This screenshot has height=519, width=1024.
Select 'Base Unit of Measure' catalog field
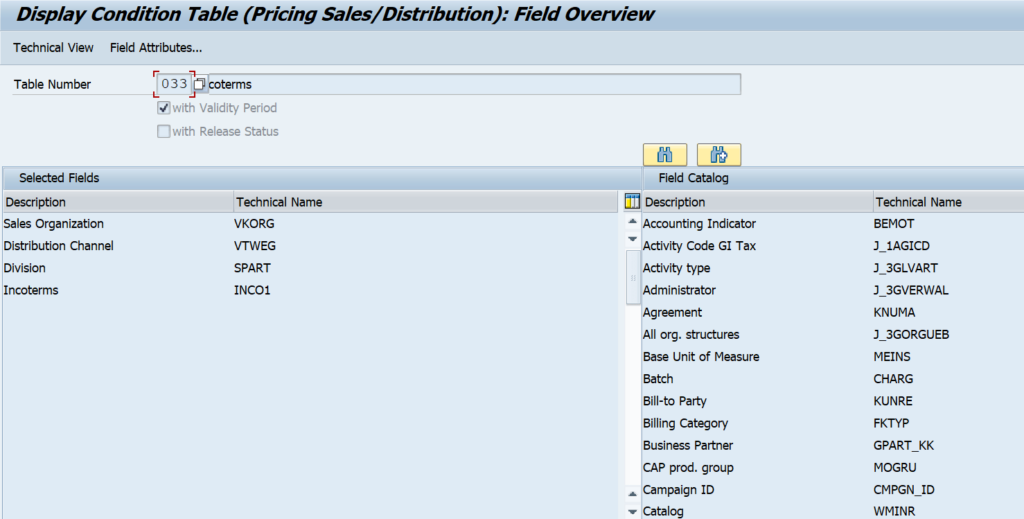point(701,356)
